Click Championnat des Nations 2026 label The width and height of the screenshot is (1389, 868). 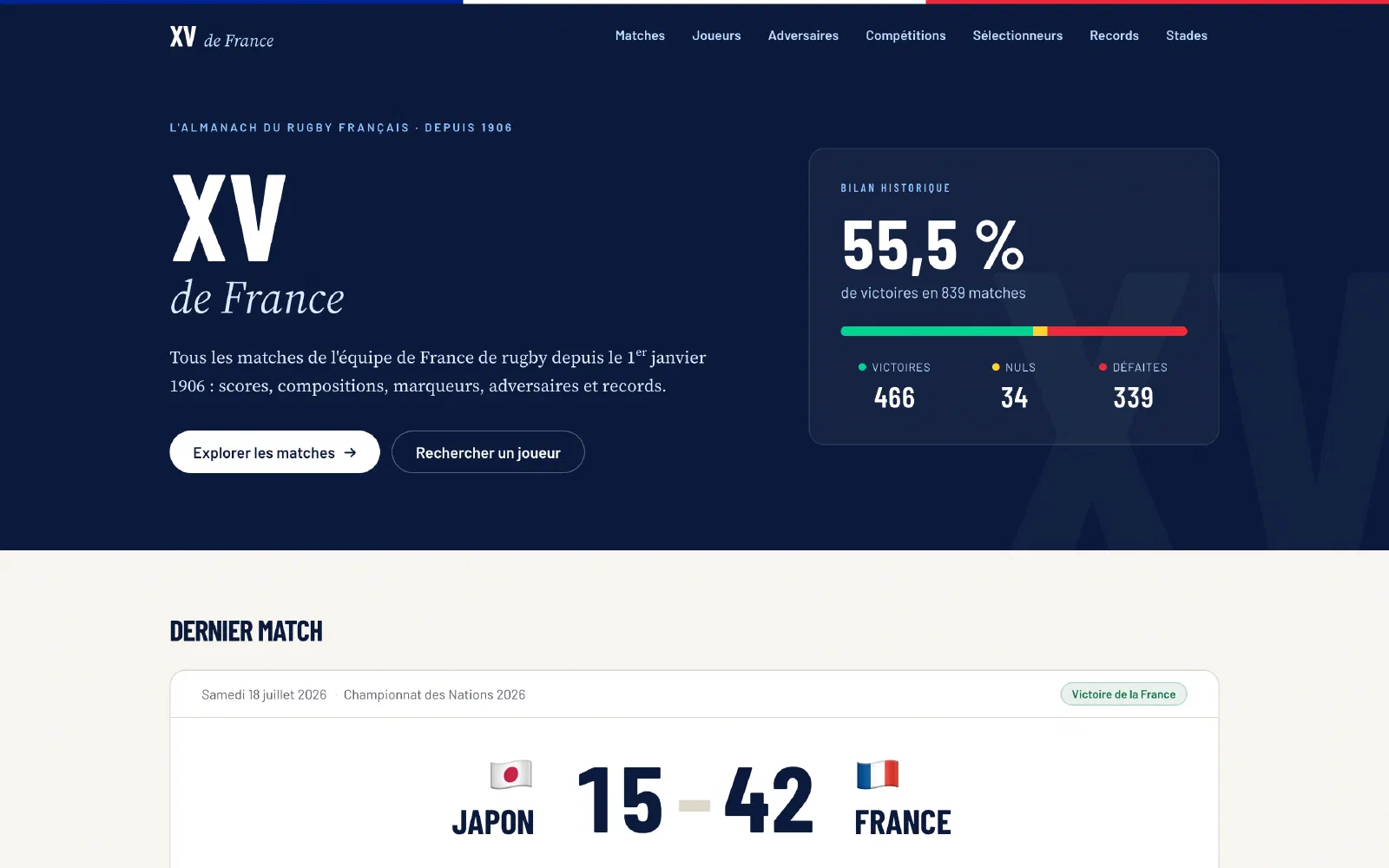click(434, 694)
